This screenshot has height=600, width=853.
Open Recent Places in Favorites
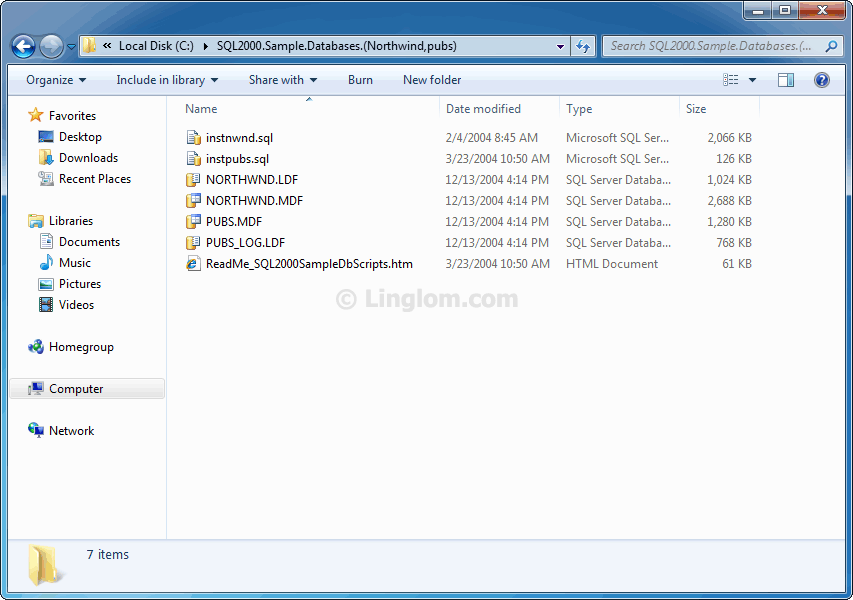pyautogui.click(x=95, y=179)
